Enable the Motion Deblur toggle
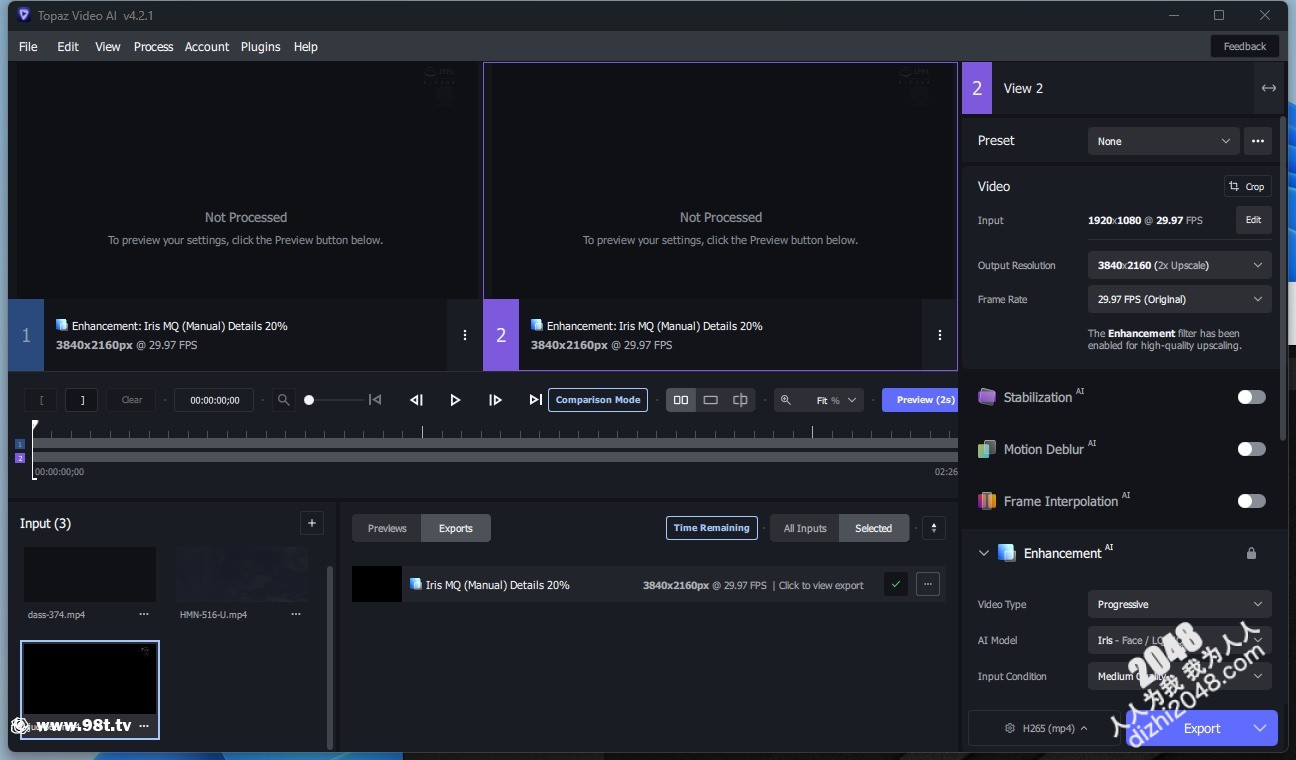1296x760 pixels. [x=1251, y=449]
